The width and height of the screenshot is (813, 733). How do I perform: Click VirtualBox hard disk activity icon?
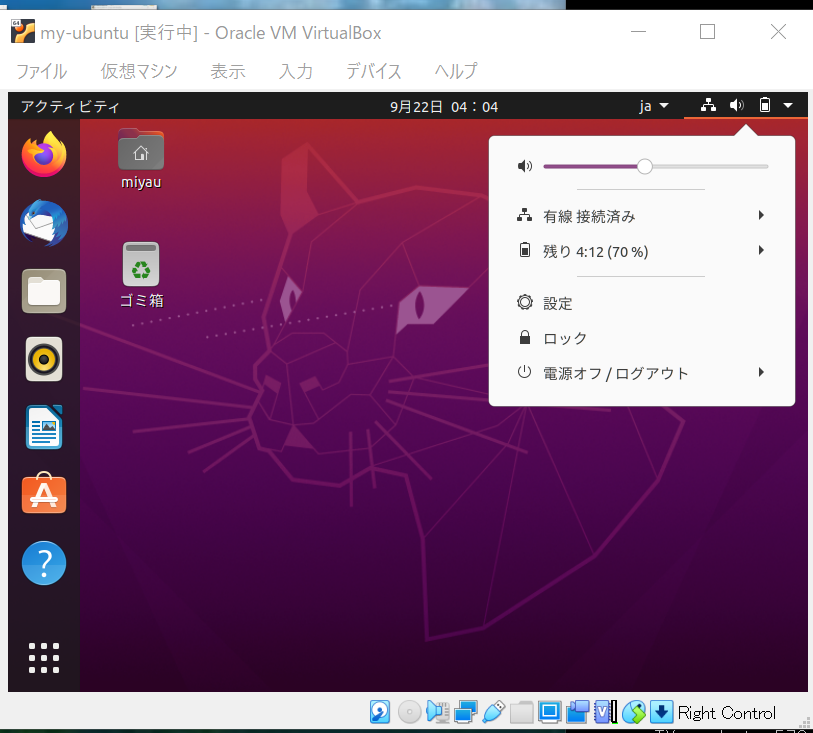pyautogui.click(x=380, y=712)
